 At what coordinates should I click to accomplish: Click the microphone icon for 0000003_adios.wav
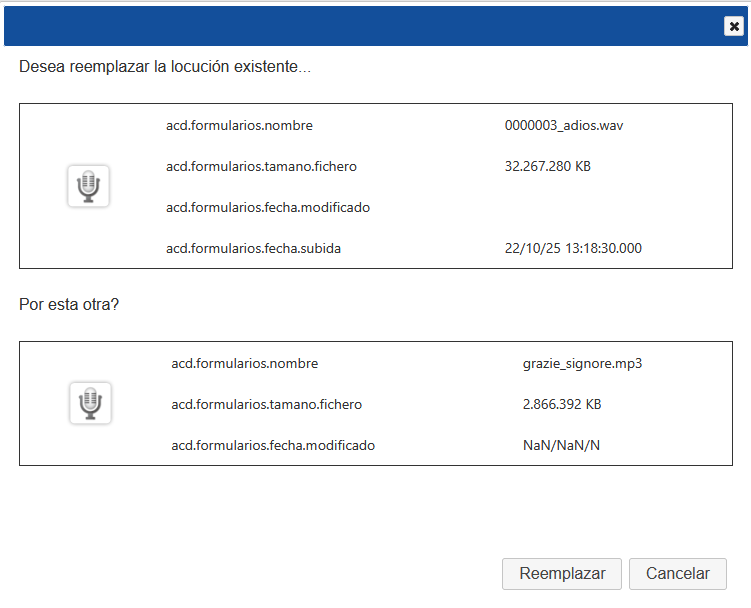89,186
